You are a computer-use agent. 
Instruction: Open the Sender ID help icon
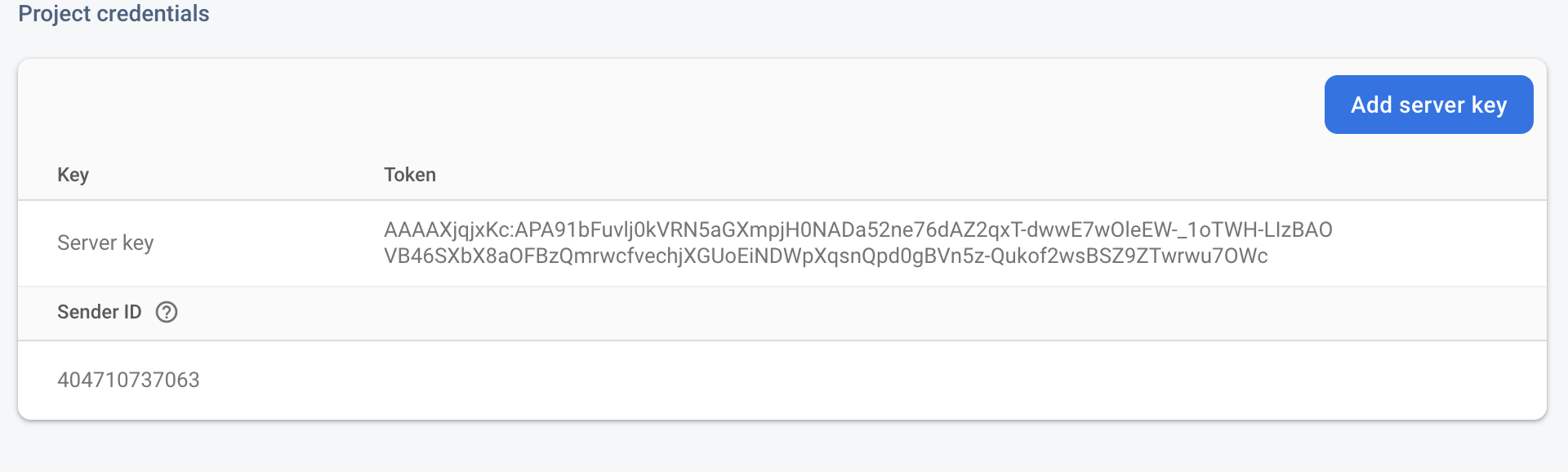click(167, 312)
